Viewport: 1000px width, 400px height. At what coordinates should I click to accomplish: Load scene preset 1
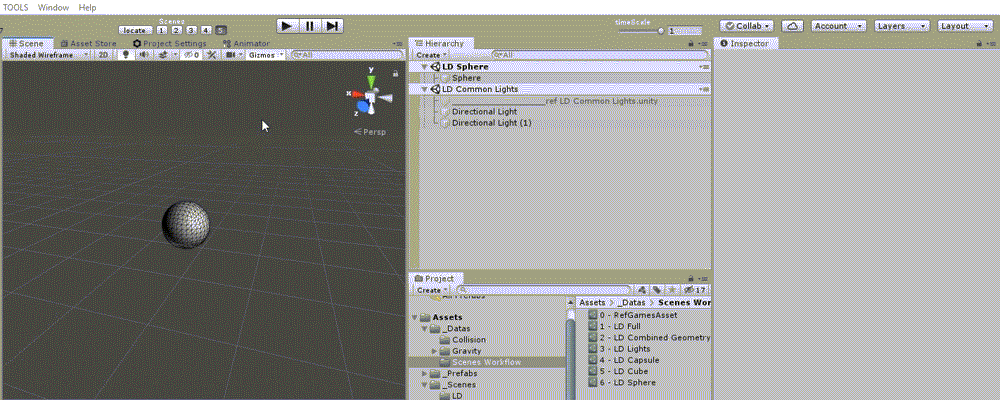pos(162,30)
